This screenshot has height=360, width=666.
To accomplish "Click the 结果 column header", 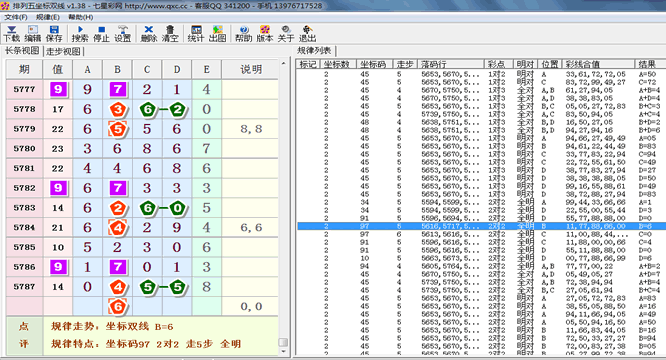I will 650,64.
